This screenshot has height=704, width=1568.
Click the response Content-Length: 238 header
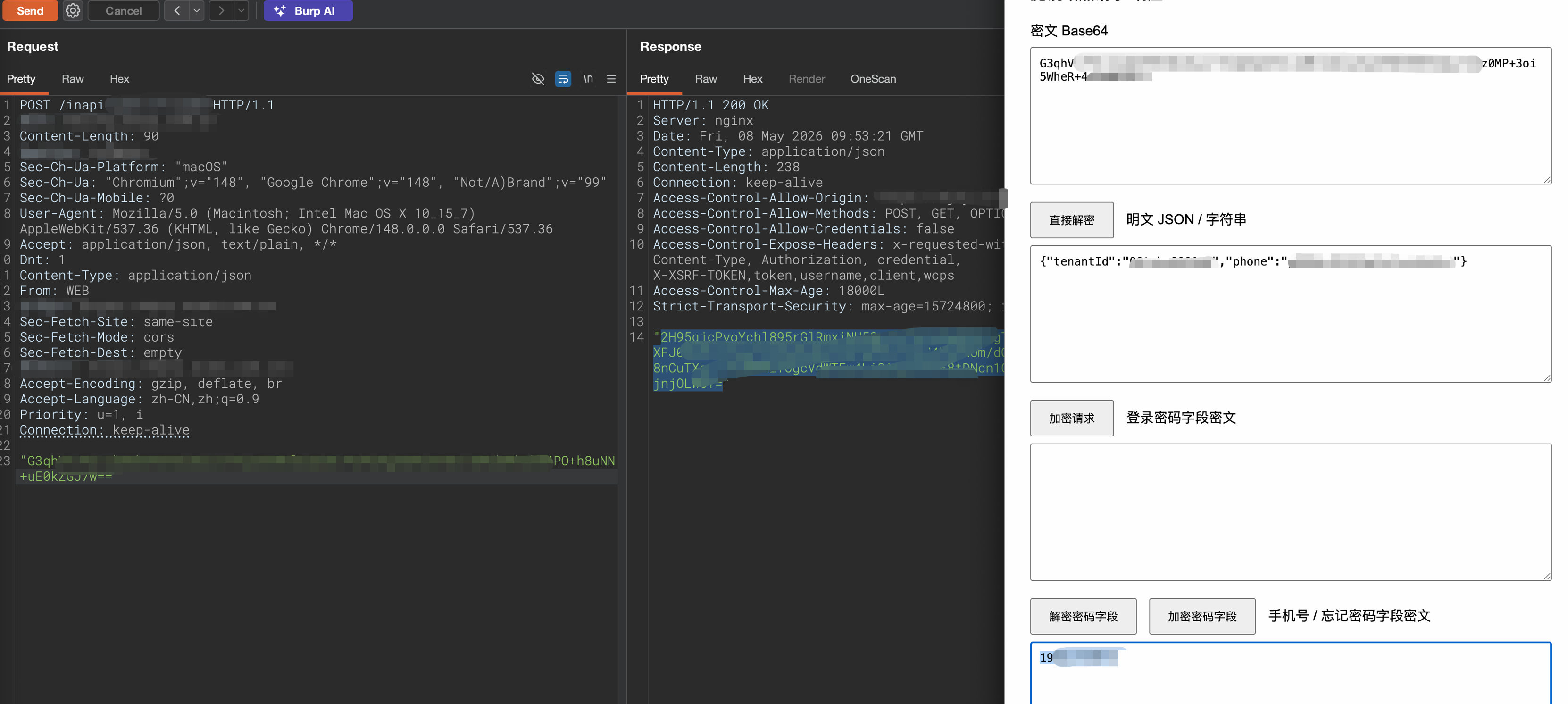pos(726,167)
